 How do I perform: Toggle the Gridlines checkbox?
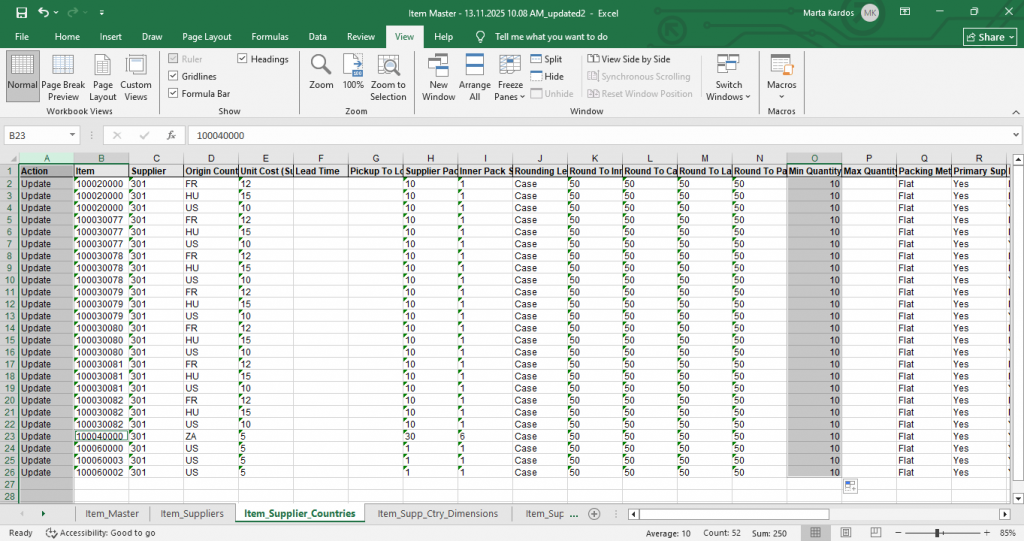click(173, 76)
